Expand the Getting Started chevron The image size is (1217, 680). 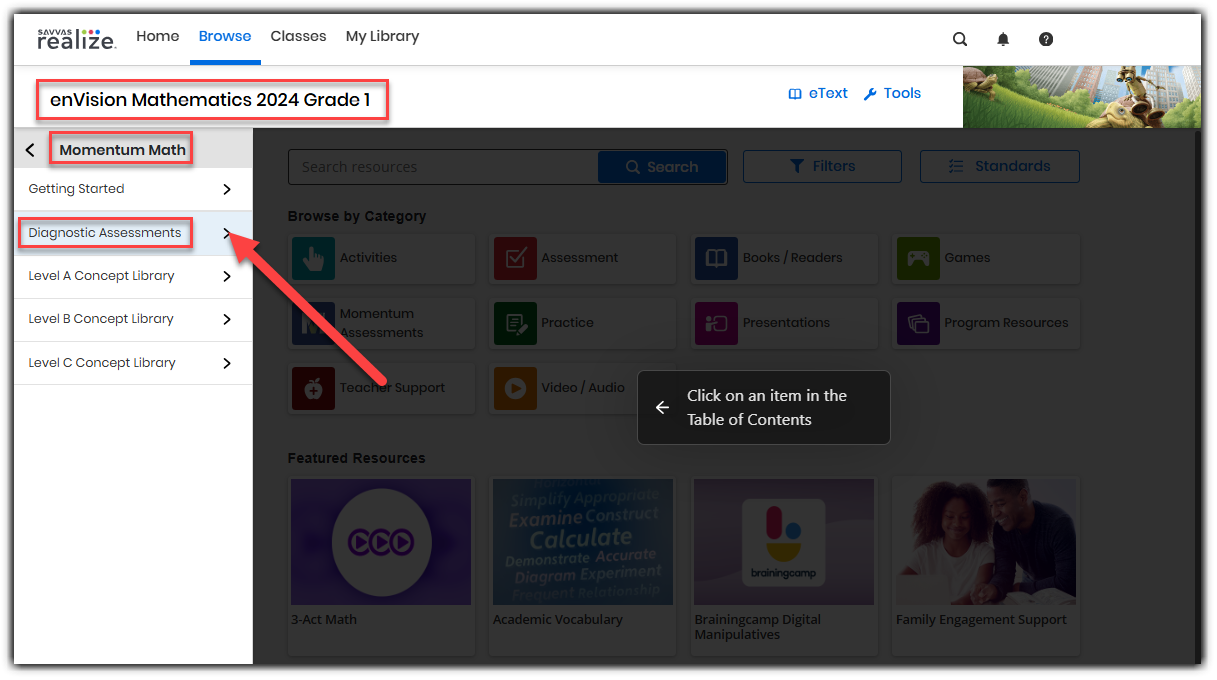pos(227,189)
